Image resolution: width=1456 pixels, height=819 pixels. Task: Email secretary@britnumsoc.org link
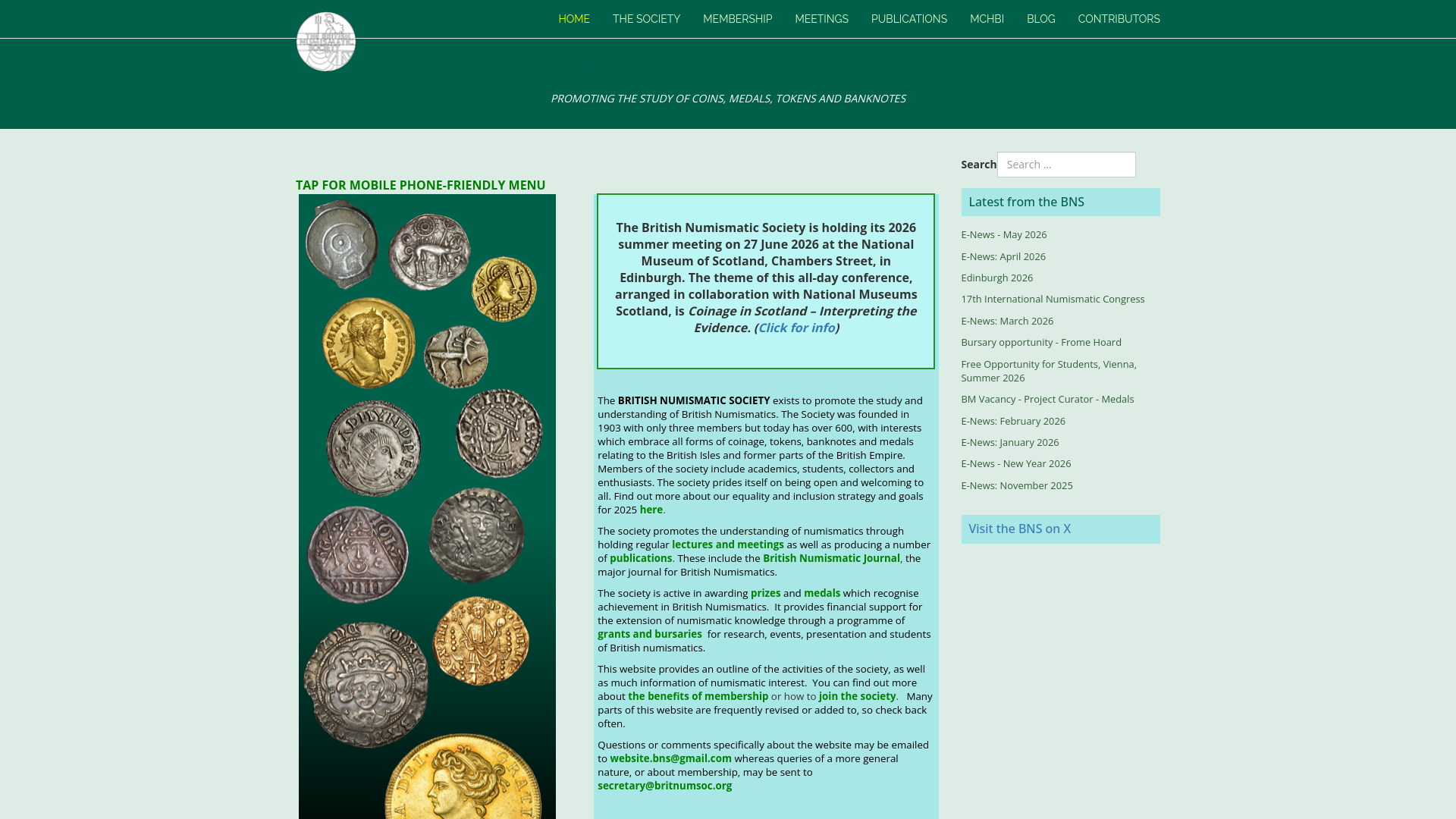[x=664, y=786]
